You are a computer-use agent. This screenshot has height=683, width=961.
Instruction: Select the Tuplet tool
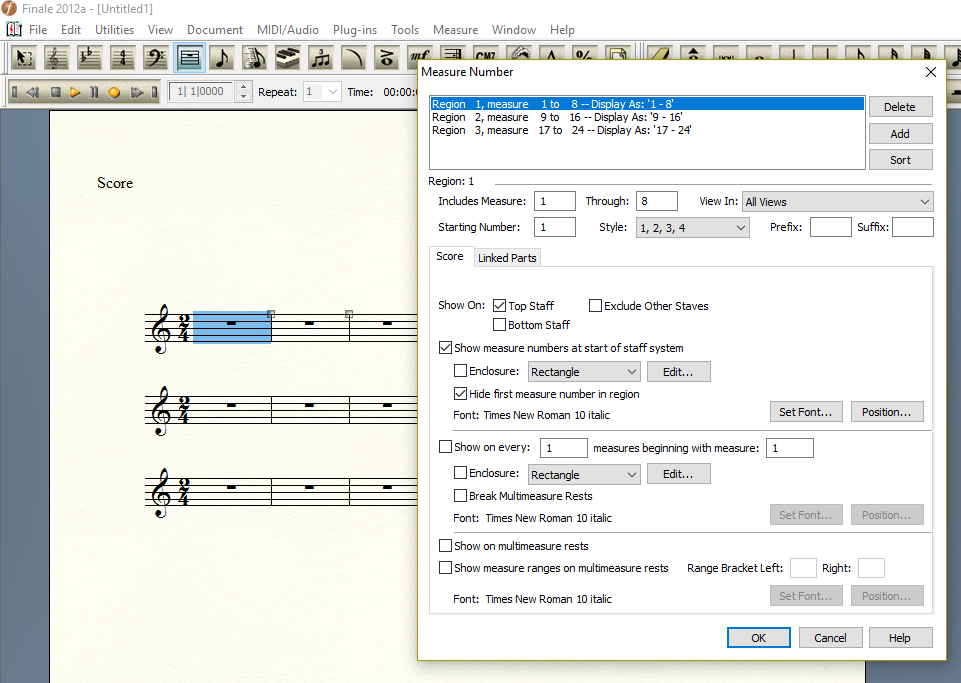(x=320, y=58)
